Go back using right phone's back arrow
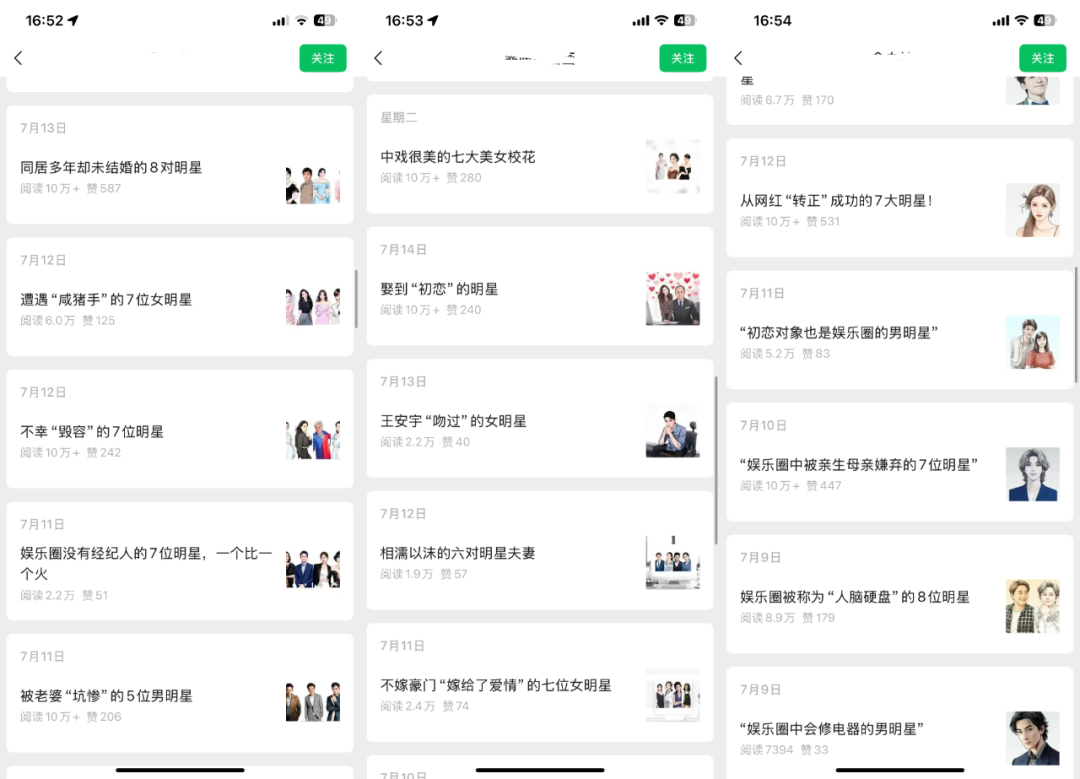Screen dimensions: 1080x779 [738, 58]
